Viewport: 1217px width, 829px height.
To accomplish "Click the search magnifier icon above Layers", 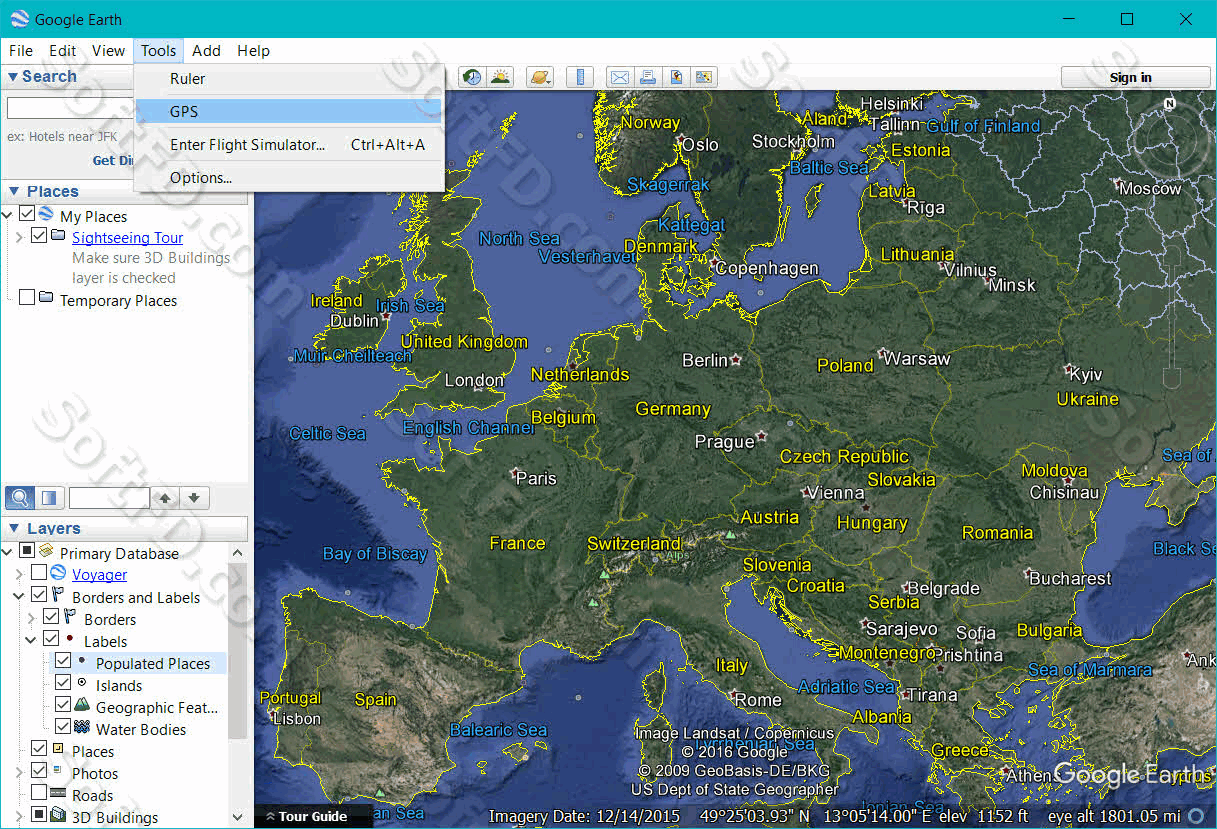I will coord(20,497).
